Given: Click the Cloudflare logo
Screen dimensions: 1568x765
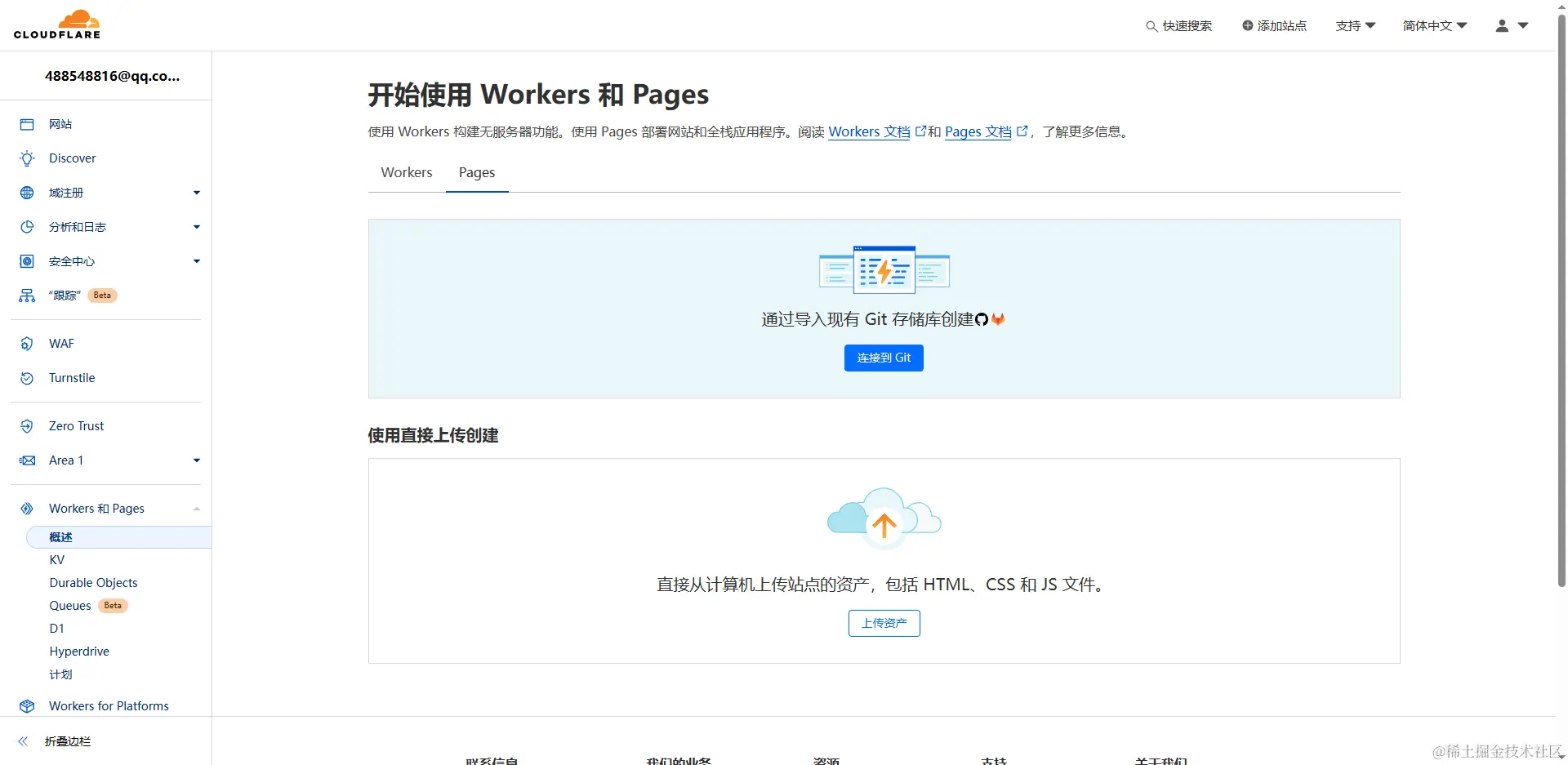Looking at the screenshot, I should [x=57, y=24].
